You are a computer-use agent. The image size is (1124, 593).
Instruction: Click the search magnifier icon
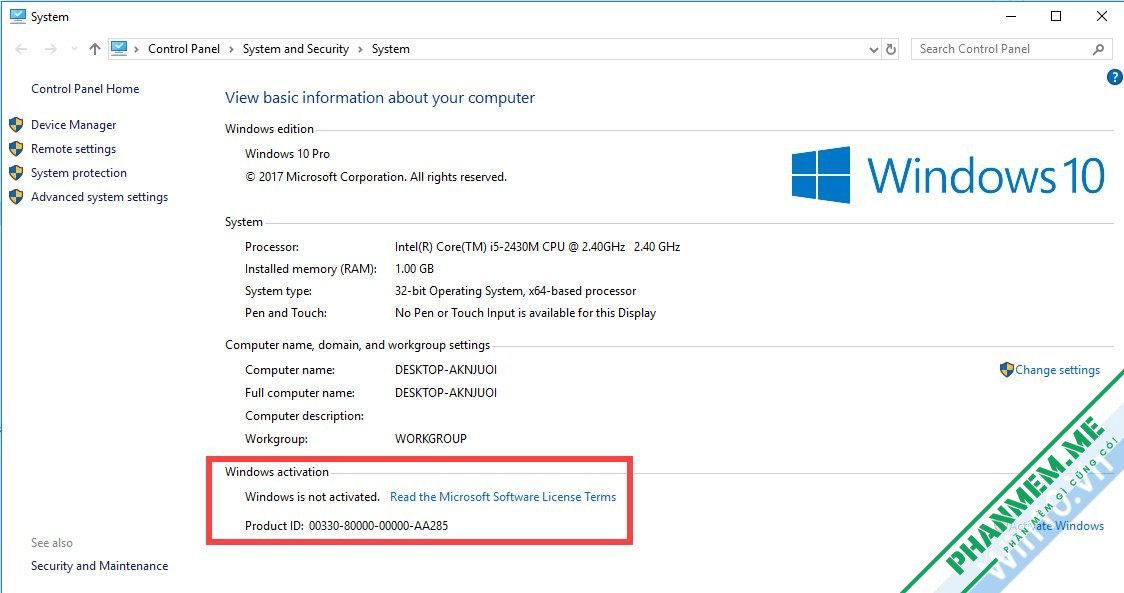pyautogui.click(x=1098, y=49)
